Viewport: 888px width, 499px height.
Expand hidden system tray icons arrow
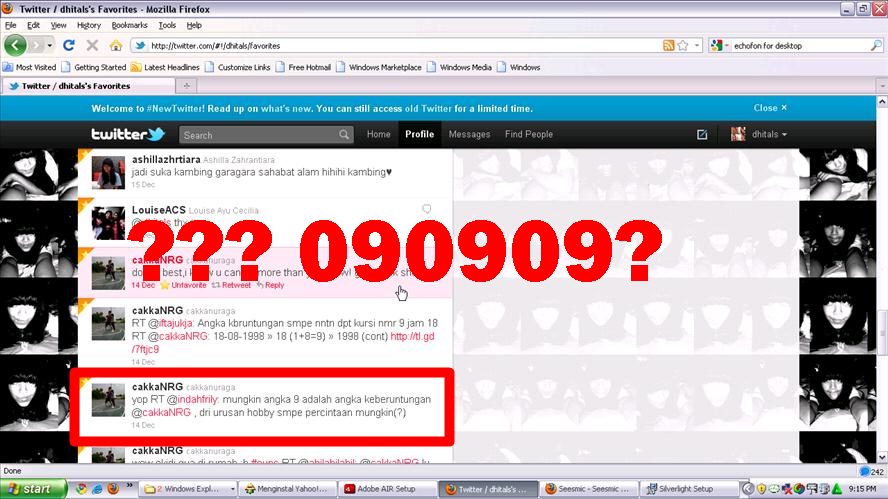pyautogui.click(x=748, y=488)
